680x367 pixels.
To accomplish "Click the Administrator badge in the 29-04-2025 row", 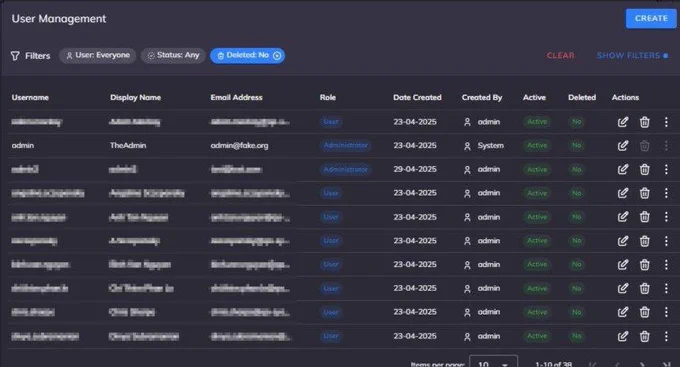I will (346, 169).
